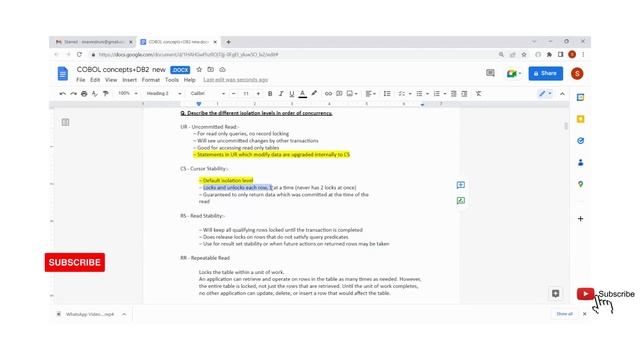Open the View menu

pos(111,80)
